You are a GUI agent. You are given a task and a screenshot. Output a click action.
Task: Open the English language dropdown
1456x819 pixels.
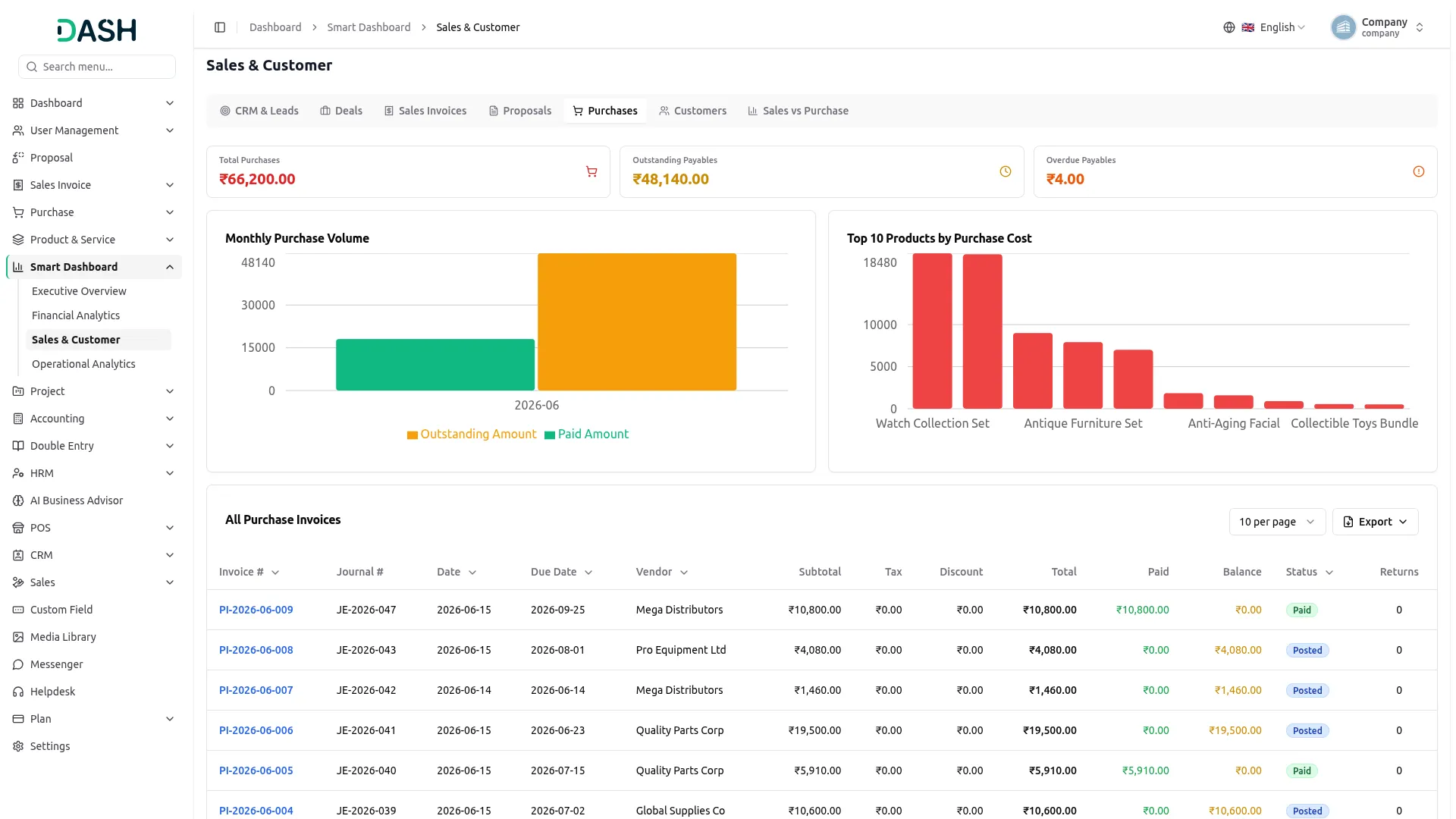pyautogui.click(x=1274, y=27)
